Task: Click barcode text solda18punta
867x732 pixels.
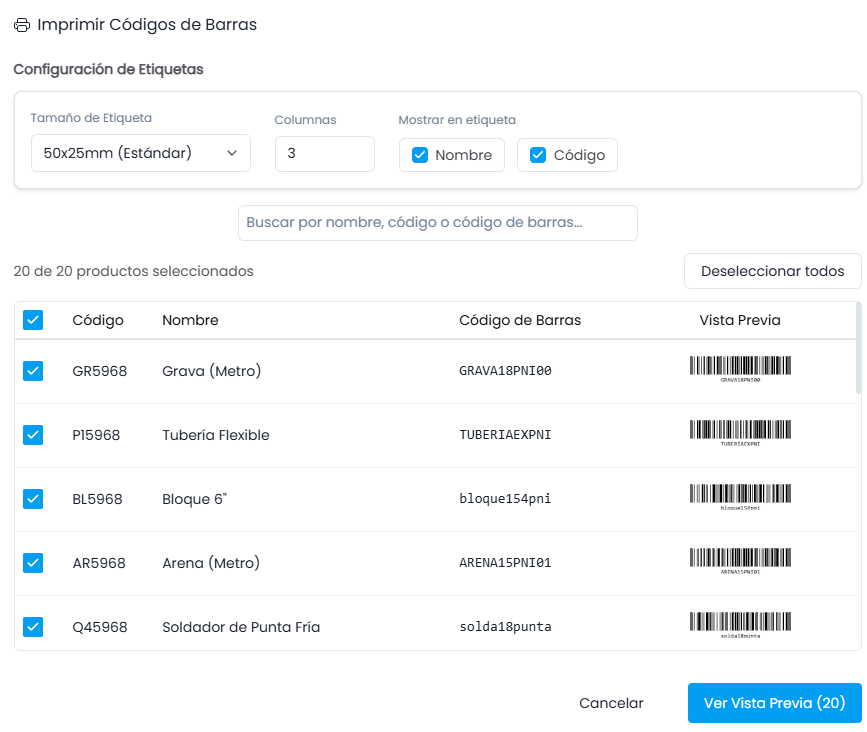Action: (x=505, y=628)
